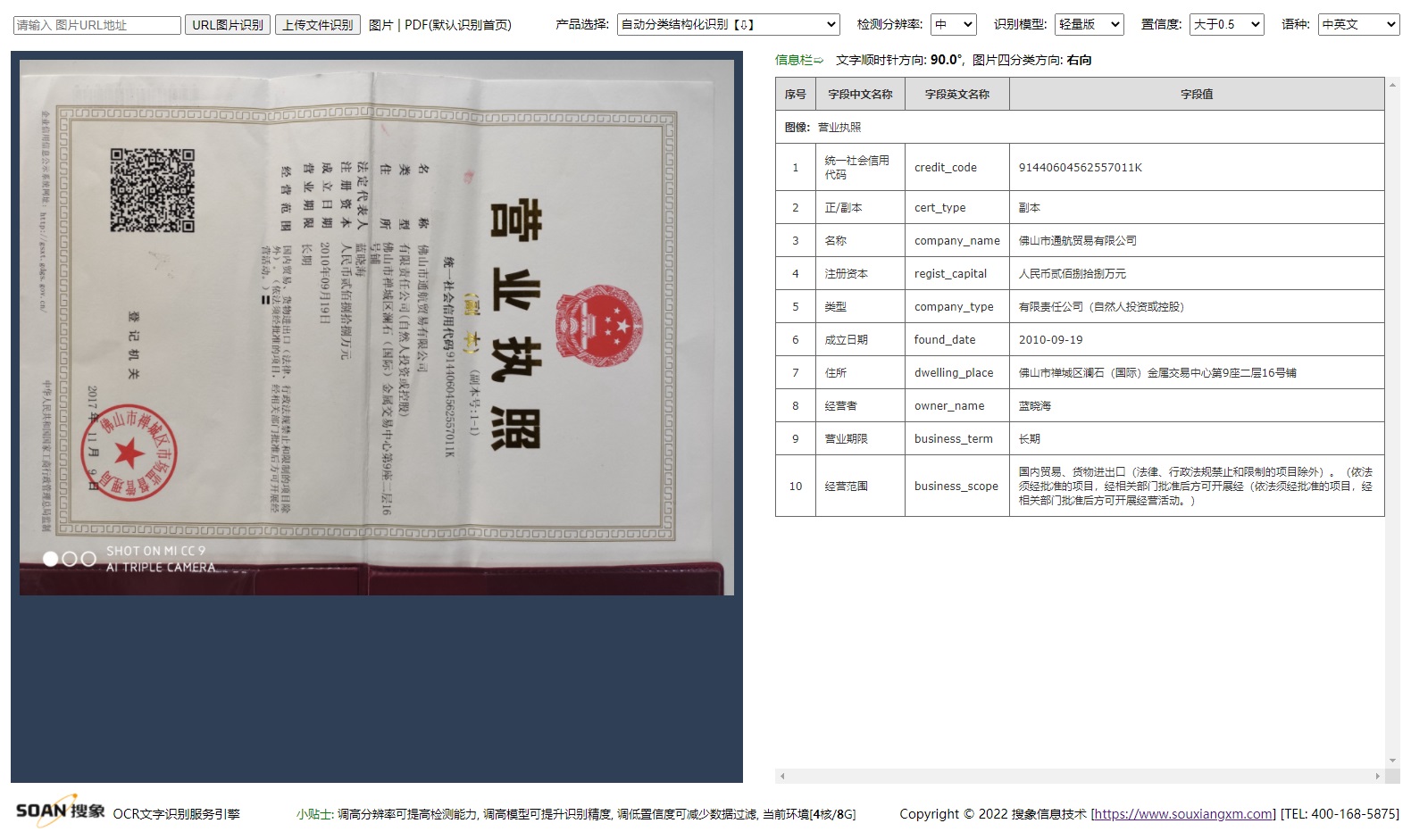The width and height of the screenshot is (1411, 840).
Task: Click the business_term cell
Action: click(957, 438)
